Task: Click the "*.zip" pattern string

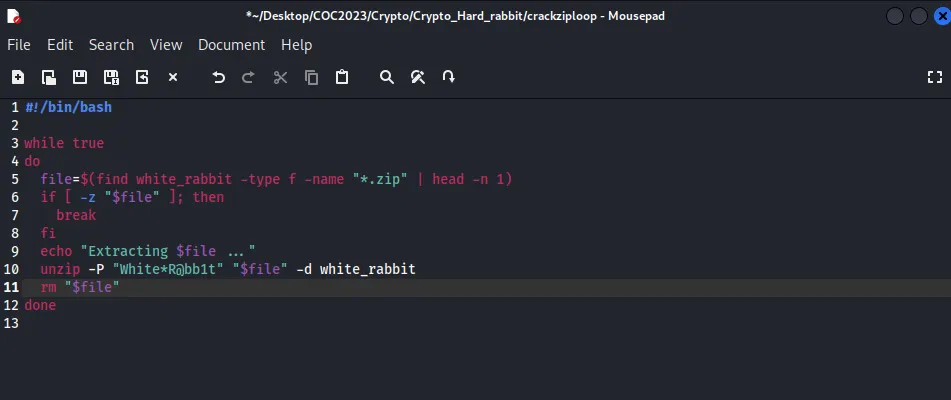Action: (380, 179)
